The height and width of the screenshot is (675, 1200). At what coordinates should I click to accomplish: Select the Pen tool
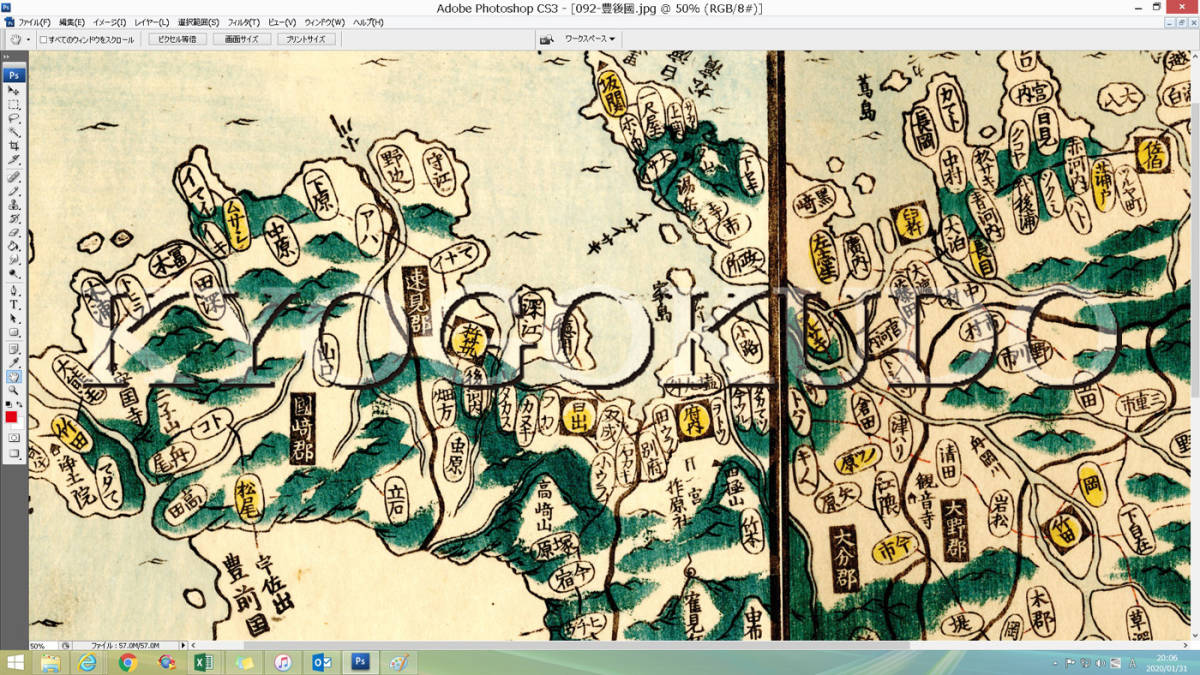click(x=14, y=290)
